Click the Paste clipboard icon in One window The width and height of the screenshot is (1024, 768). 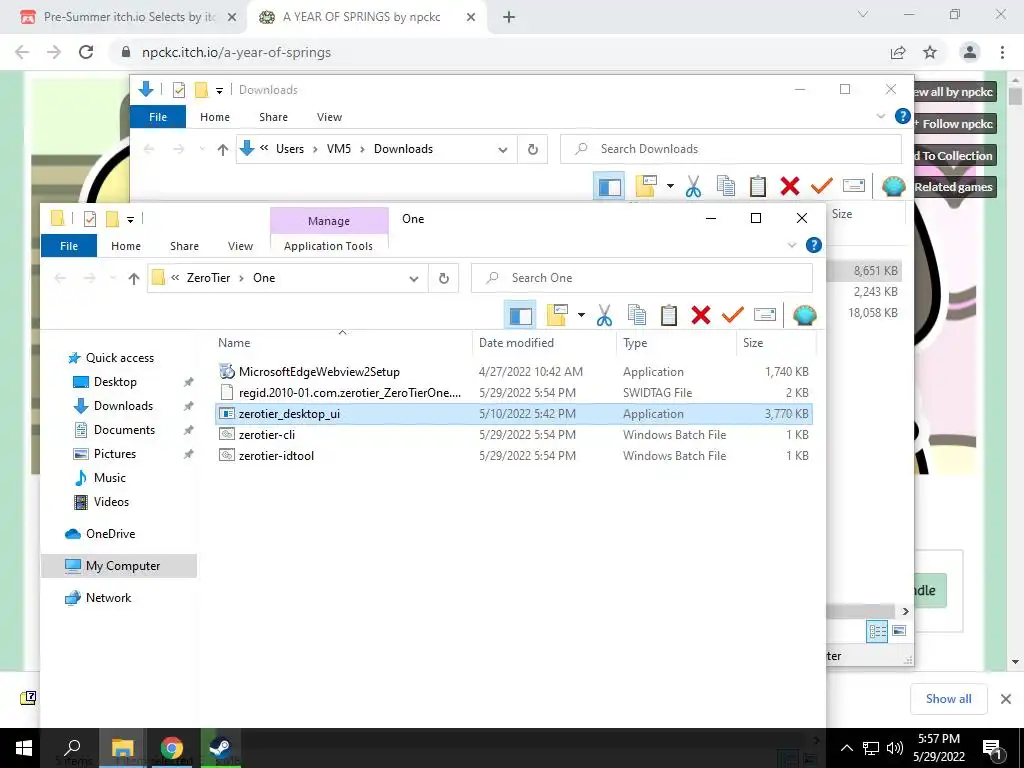click(668, 315)
